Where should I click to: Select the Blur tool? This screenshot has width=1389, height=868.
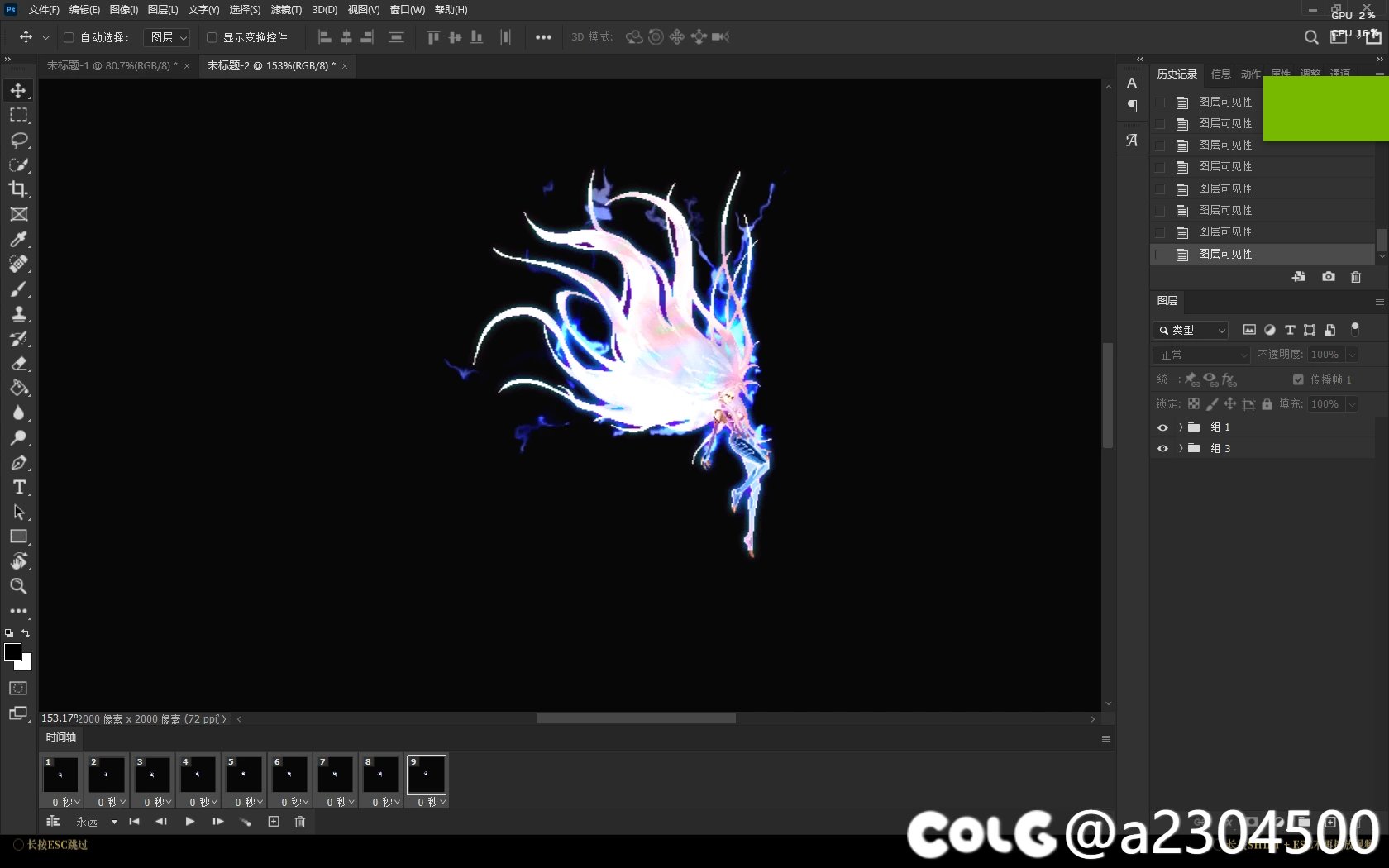(18, 413)
